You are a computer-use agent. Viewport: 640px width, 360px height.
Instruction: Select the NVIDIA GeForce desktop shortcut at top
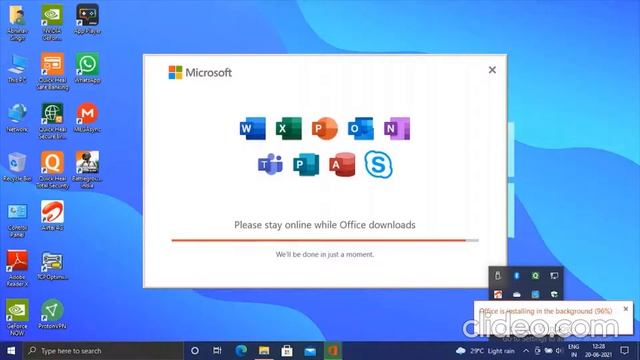pyautogui.click(x=52, y=22)
